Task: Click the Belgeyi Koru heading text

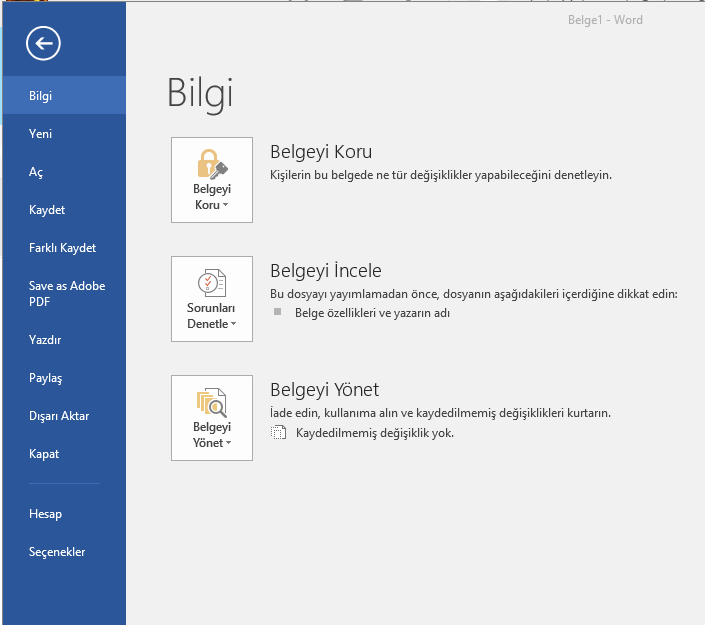Action: click(x=321, y=152)
